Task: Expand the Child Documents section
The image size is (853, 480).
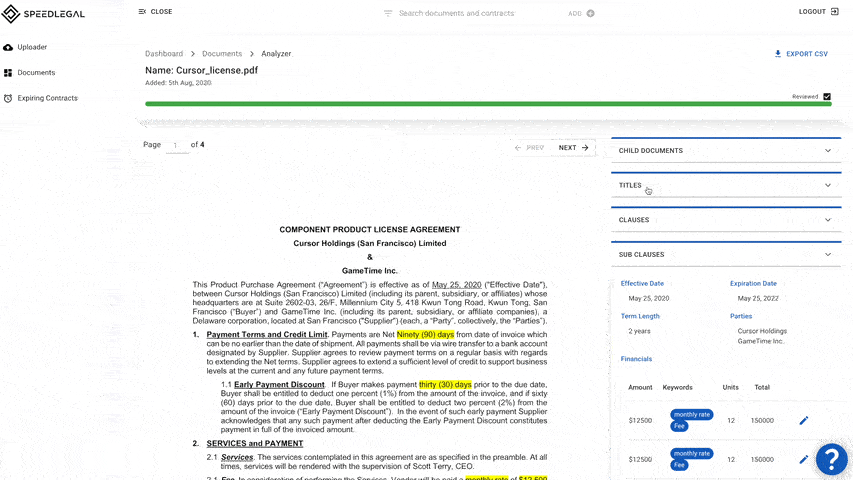Action: (726, 151)
